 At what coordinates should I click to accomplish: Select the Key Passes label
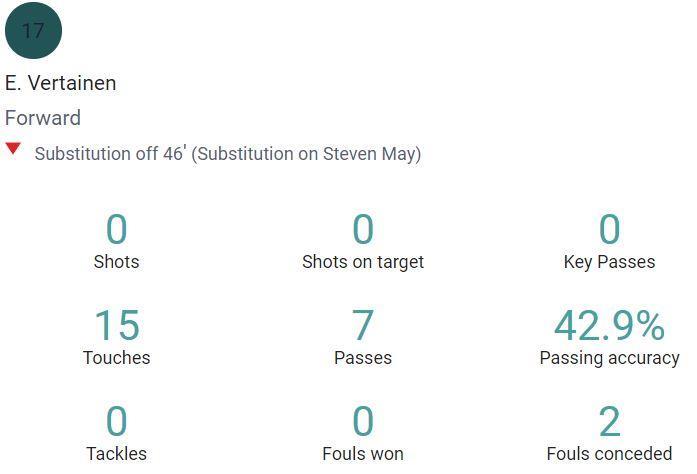click(609, 262)
